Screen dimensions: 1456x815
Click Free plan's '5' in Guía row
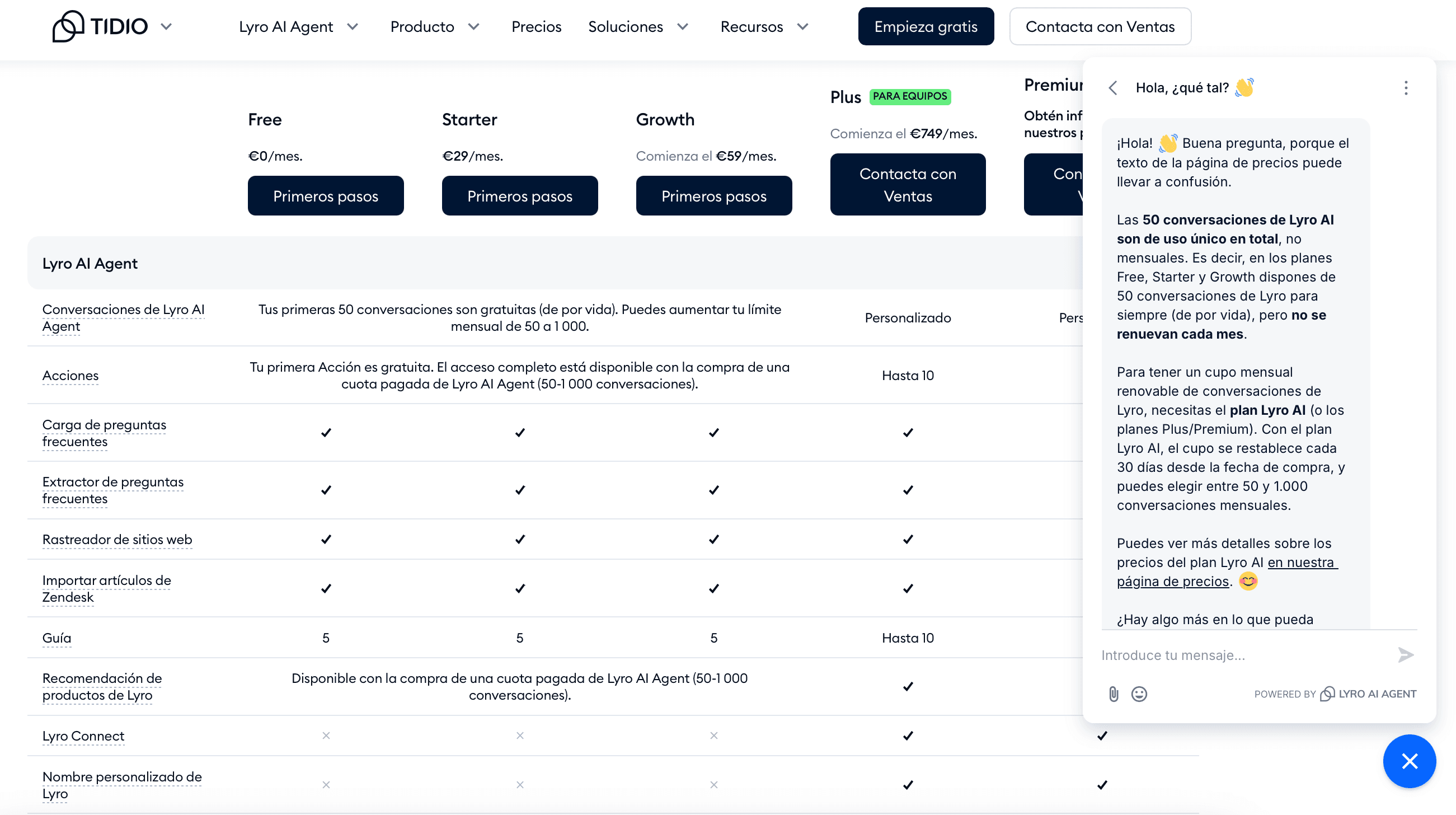[x=326, y=638]
